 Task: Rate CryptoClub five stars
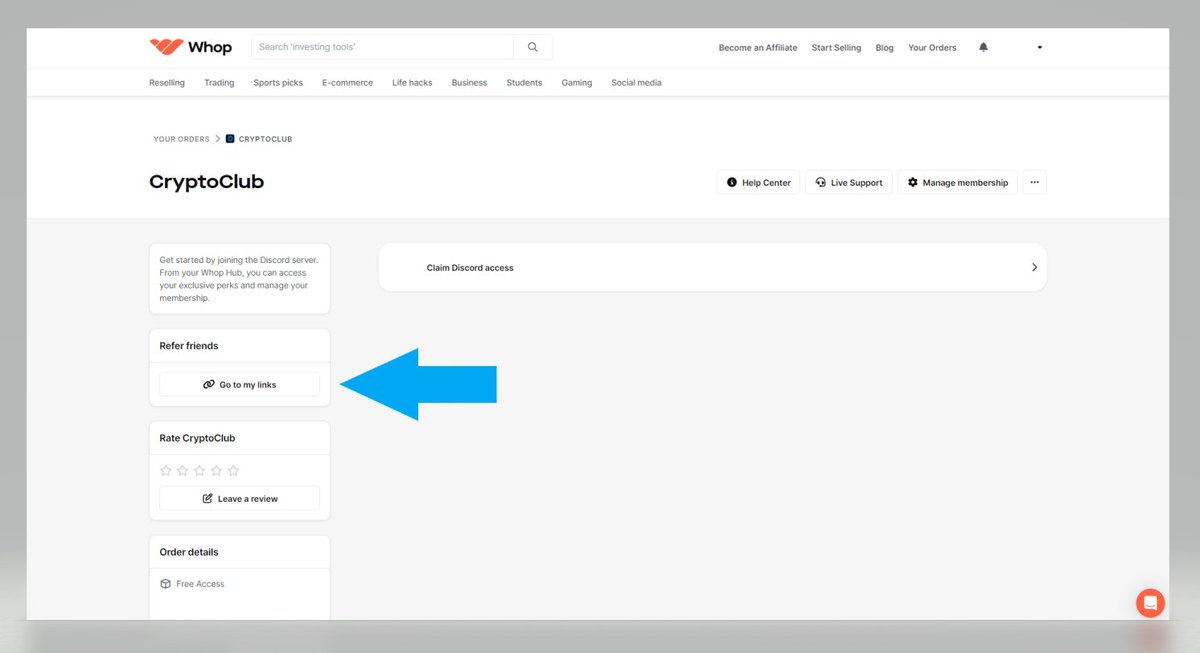point(234,470)
